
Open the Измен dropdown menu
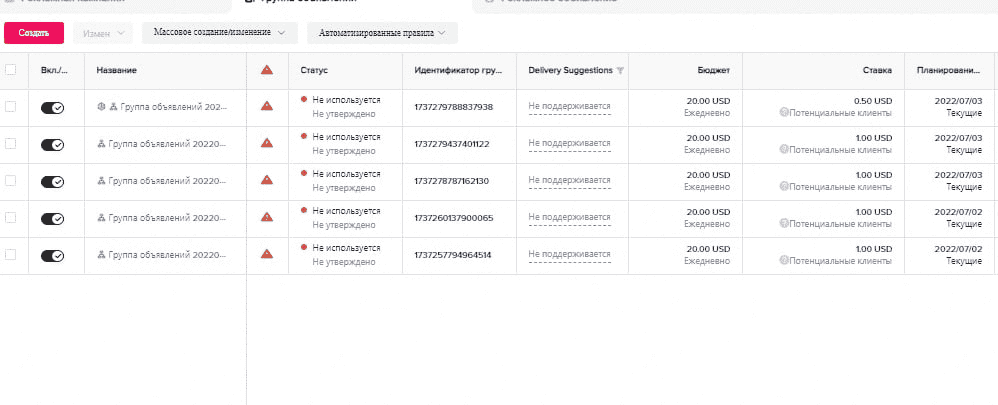tap(103, 33)
